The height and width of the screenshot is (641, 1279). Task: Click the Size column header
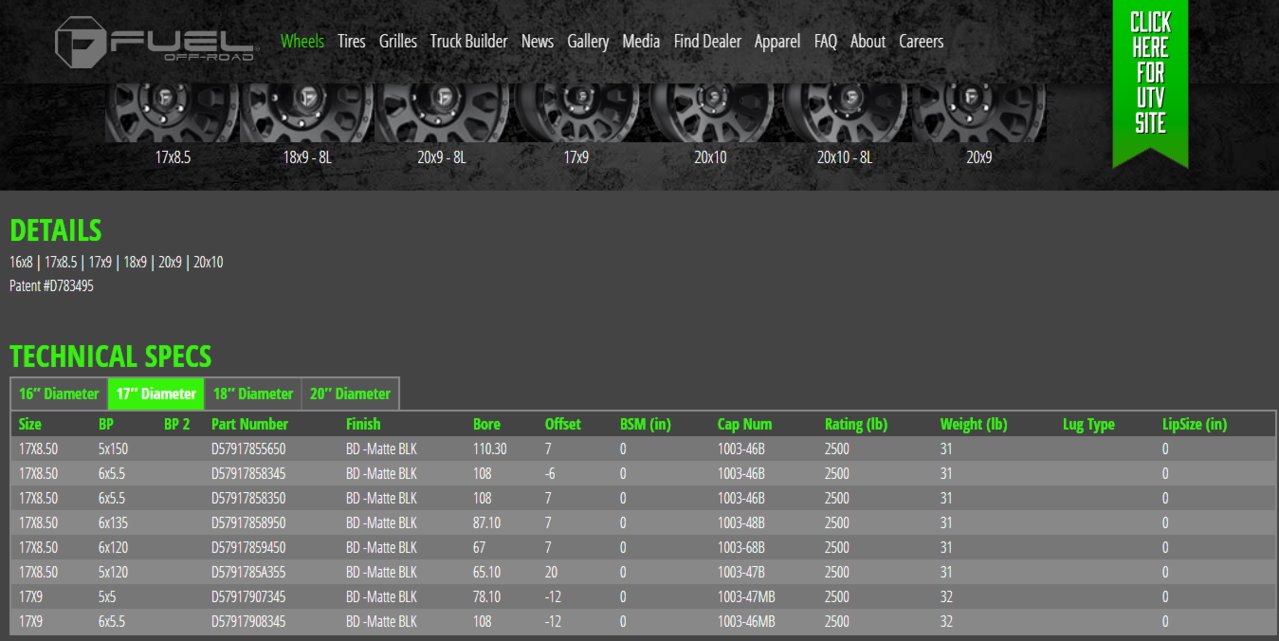30,424
